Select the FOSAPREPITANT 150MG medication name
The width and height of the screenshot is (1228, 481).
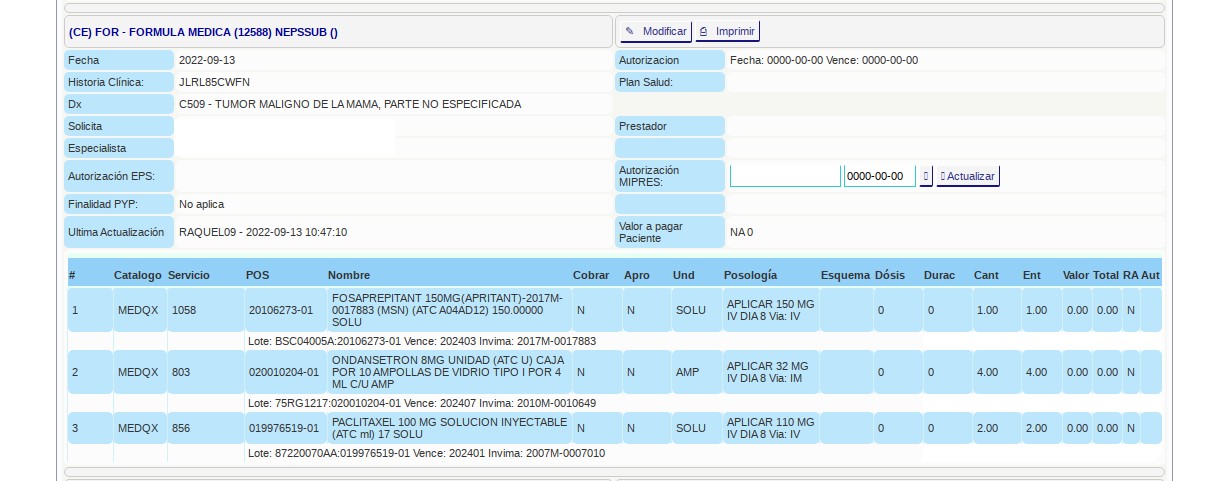coord(447,310)
